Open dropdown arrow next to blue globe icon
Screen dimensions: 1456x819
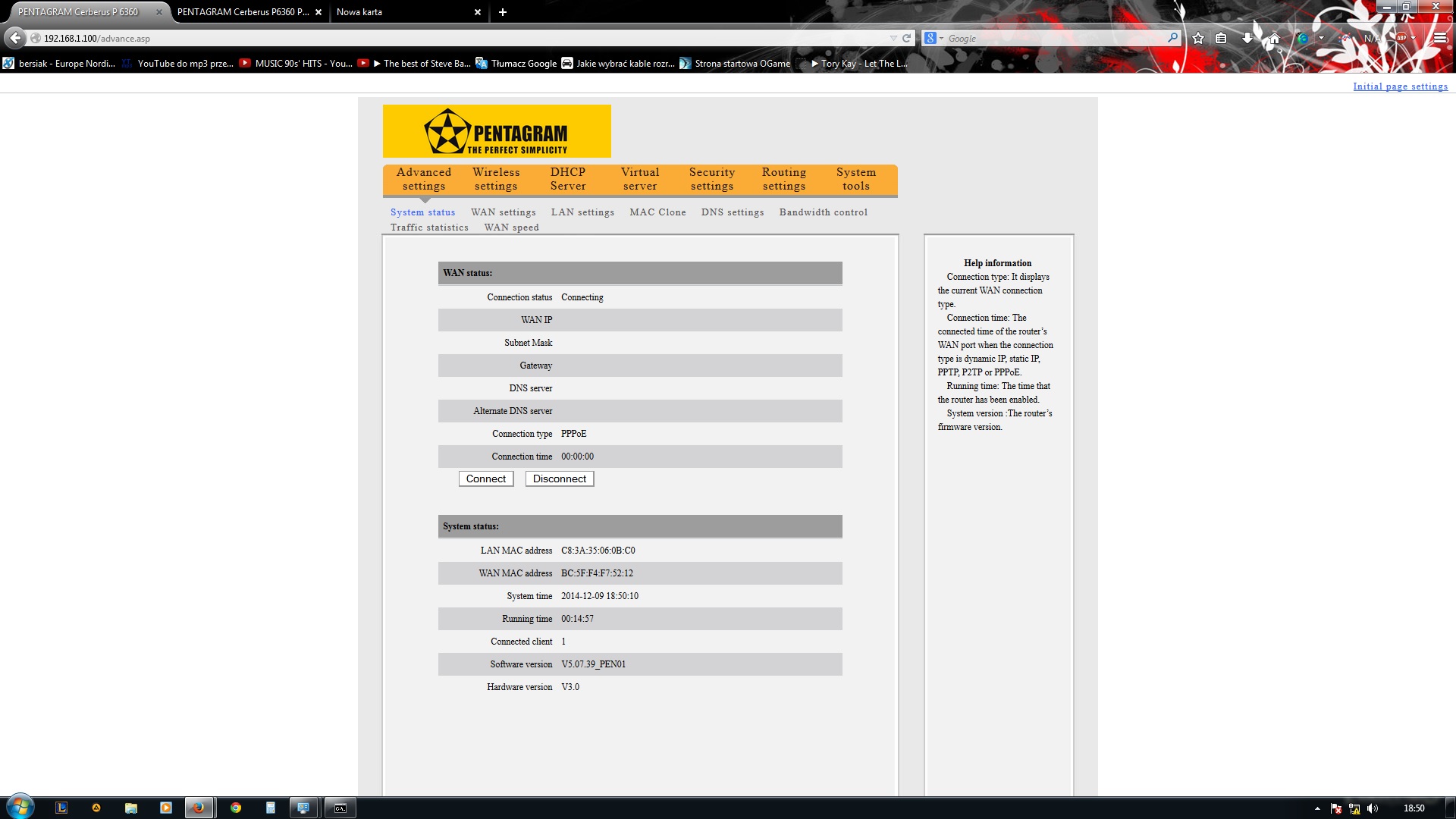[x=1321, y=38]
